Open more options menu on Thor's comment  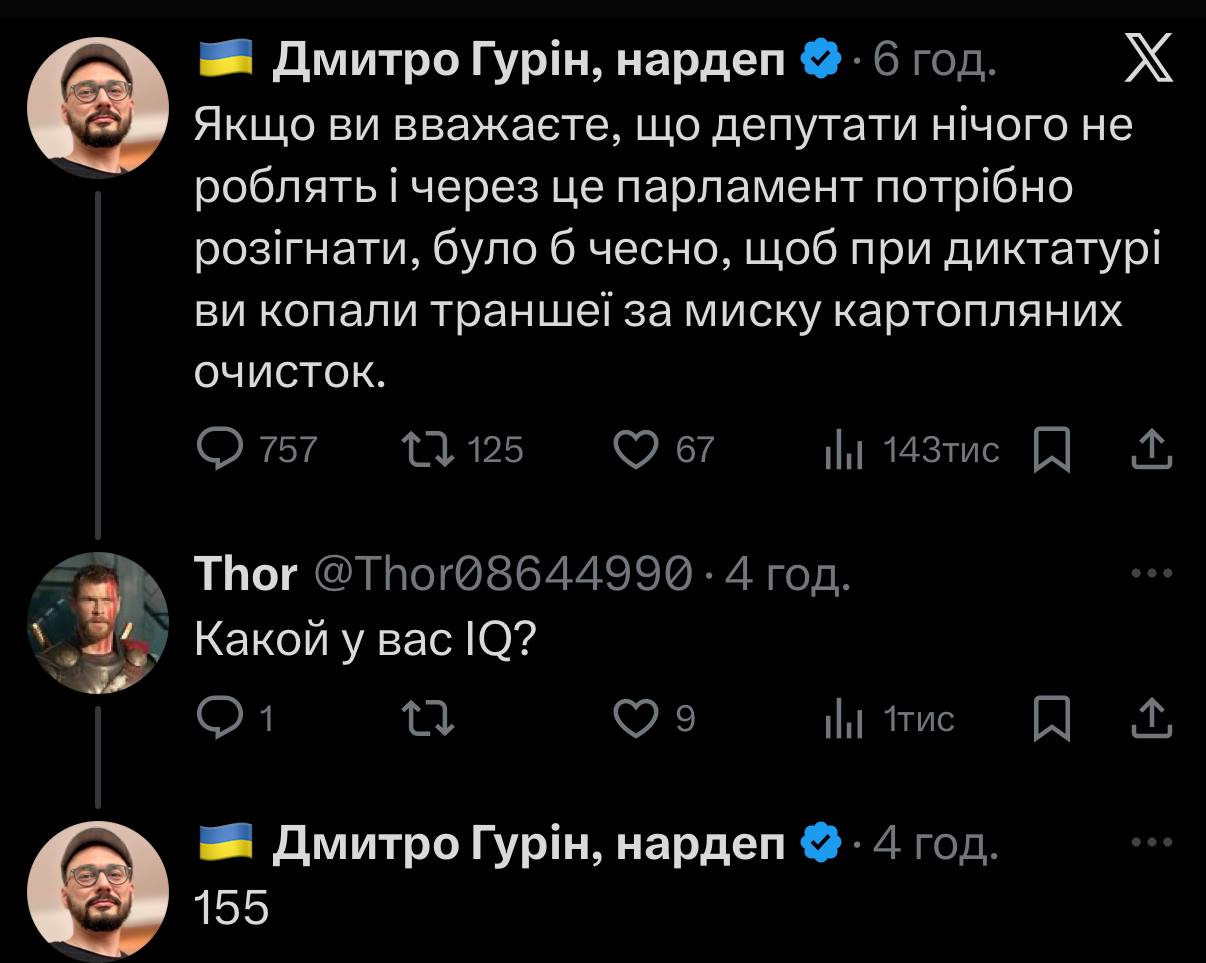[1150, 574]
